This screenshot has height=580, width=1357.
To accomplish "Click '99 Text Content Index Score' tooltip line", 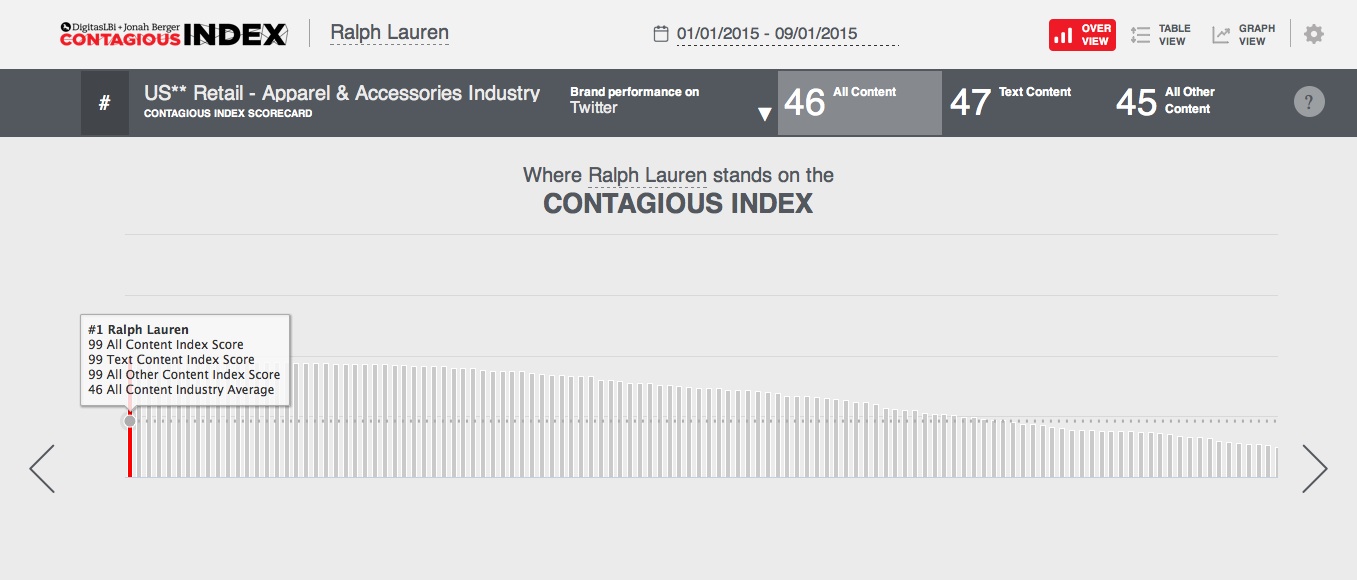I will click(x=171, y=359).
